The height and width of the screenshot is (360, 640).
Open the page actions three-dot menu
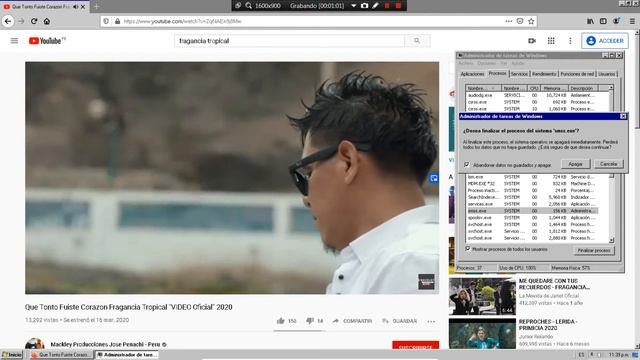pyautogui.click(x=509, y=21)
